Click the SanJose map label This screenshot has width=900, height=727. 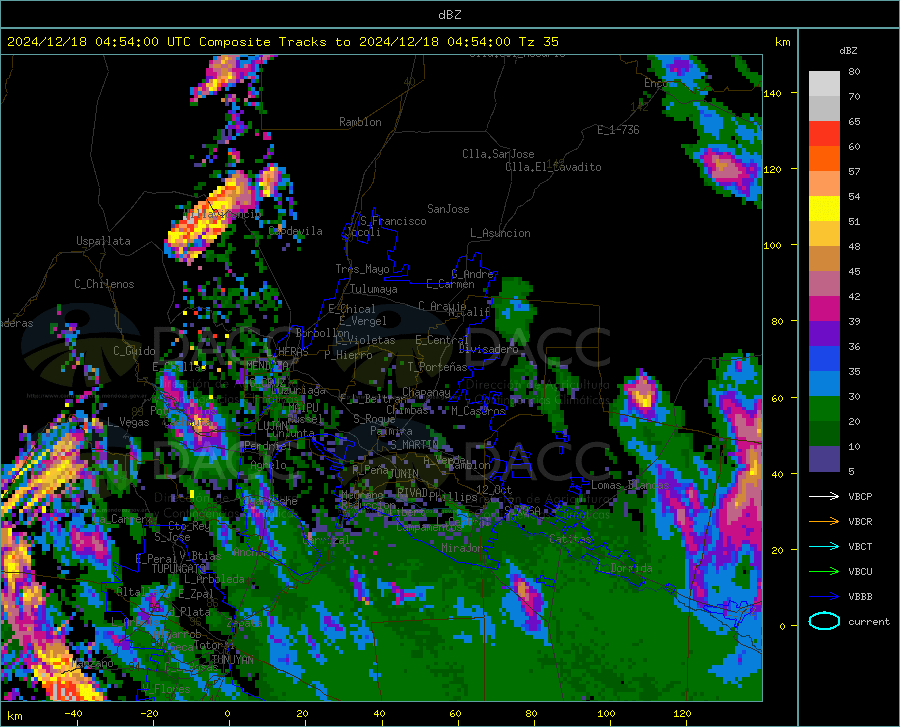448,209
